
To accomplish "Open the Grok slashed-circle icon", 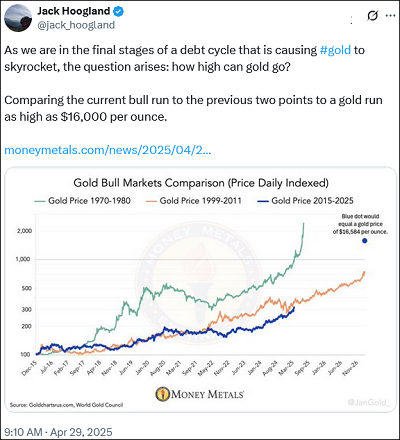I will point(372,16).
